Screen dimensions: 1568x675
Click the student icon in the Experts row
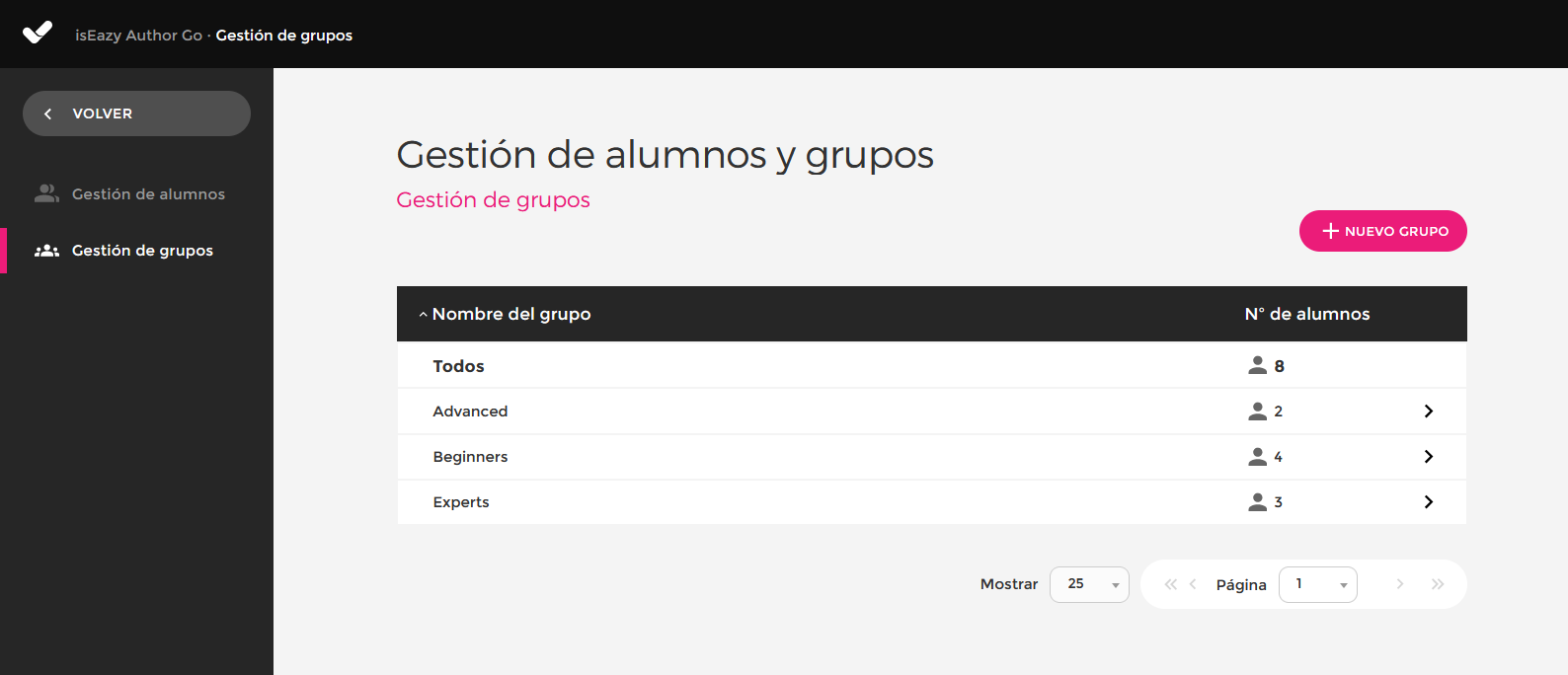pyautogui.click(x=1257, y=502)
